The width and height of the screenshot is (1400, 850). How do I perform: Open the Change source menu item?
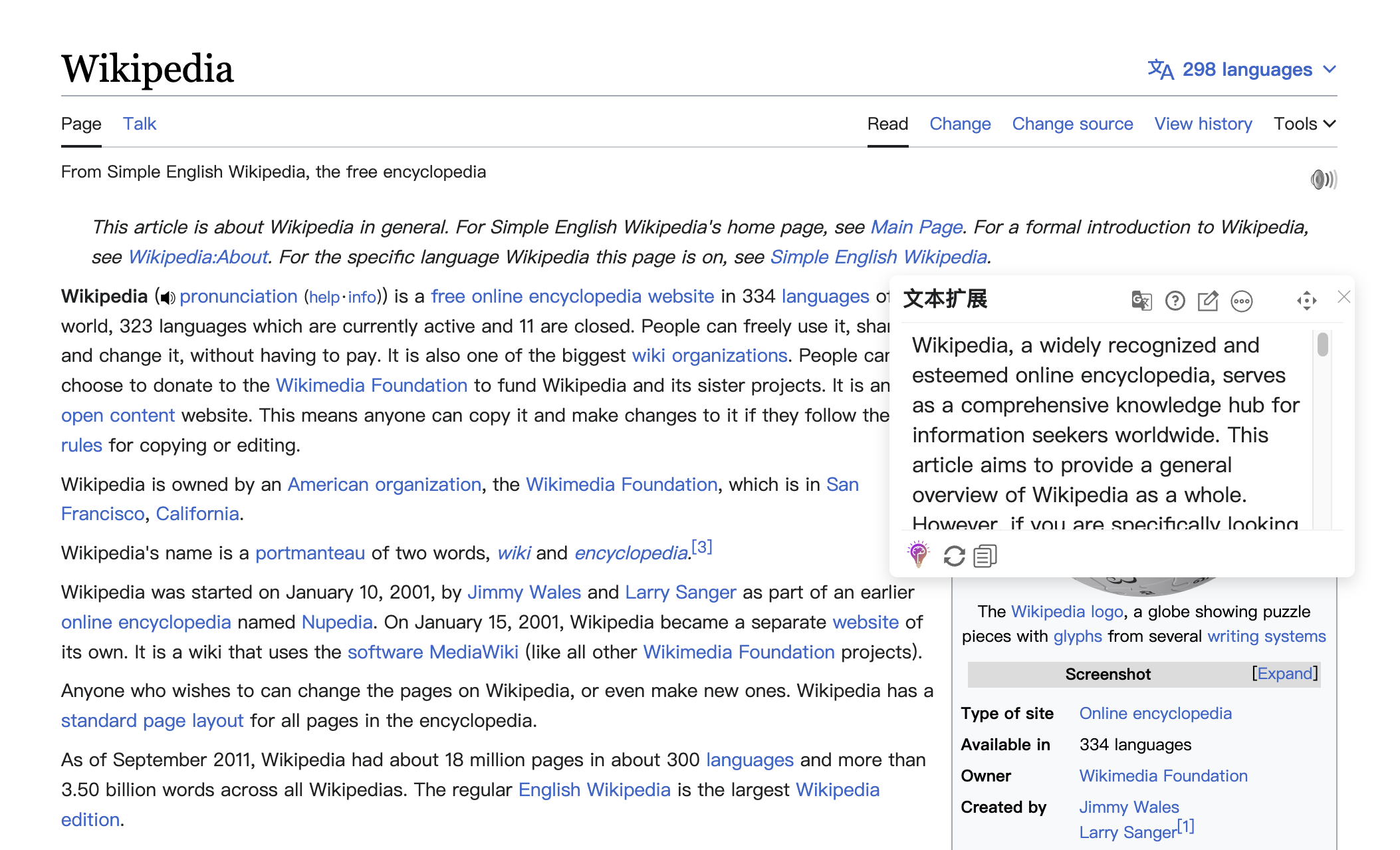pyautogui.click(x=1072, y=124)
